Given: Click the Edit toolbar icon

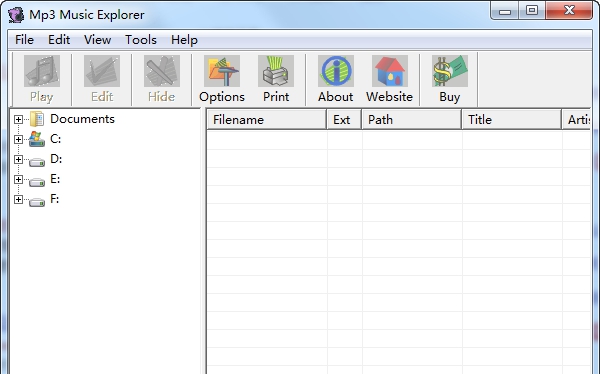Looking at the screenshot, I should point(102,71).
